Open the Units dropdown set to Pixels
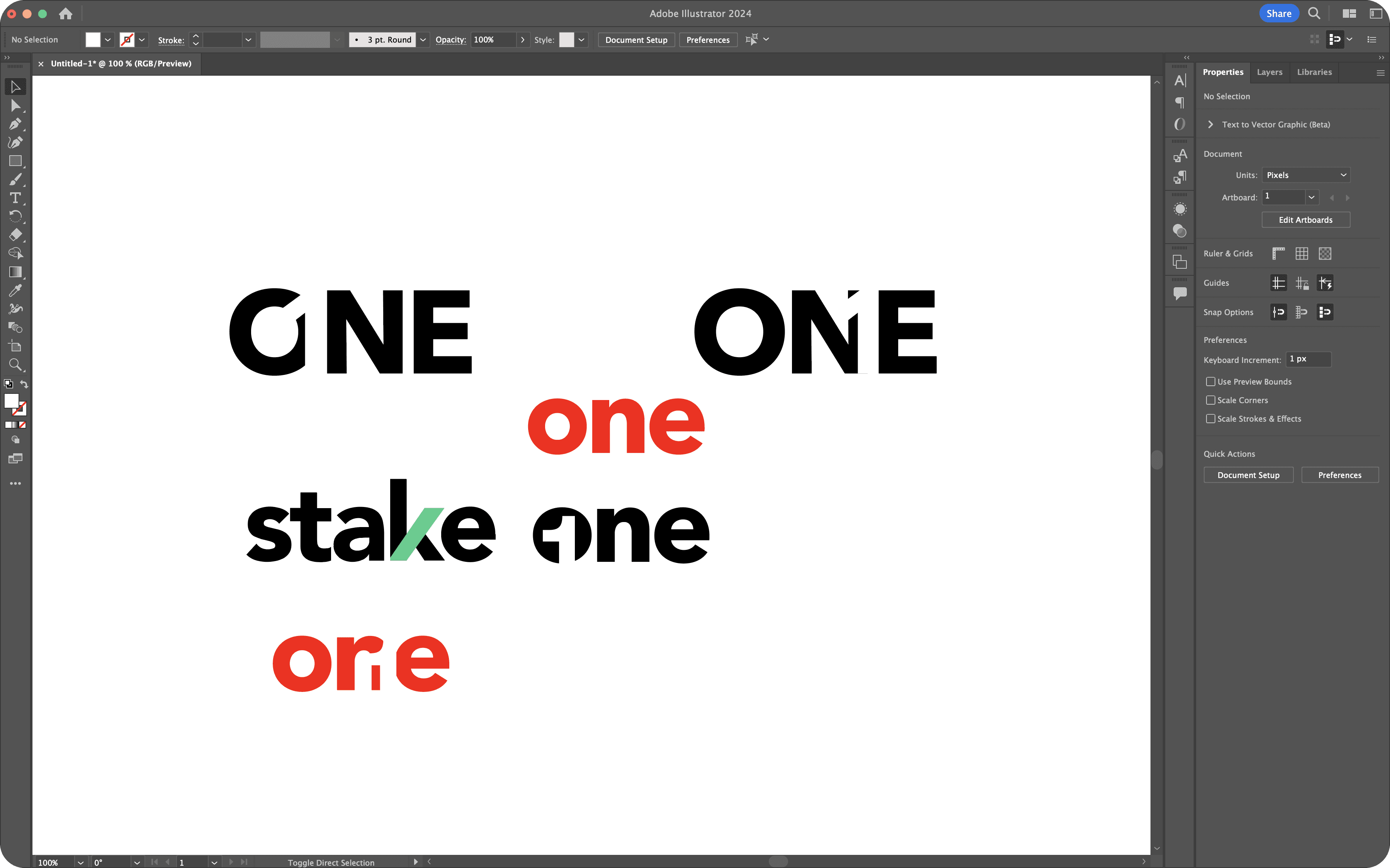 point(1305,175)
